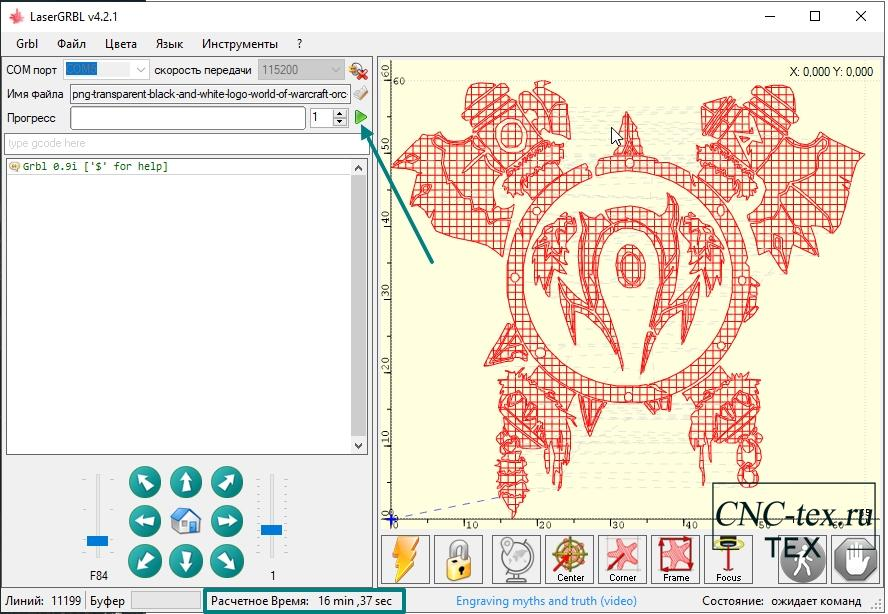Click the Corner button
Screen dimensions: 888x614
[x=622, y=559]
